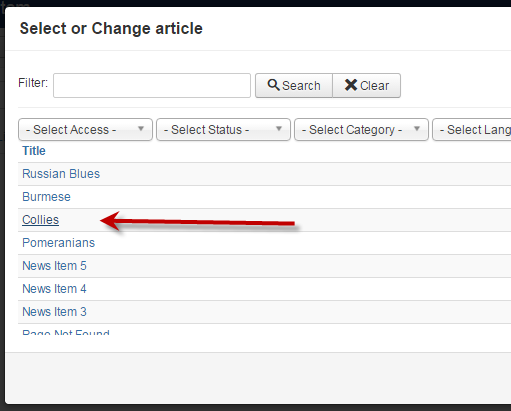Viewport: 511px width, 411px height.
Task: Select the News Item 5 article
Action: click(x=54, y=266)
